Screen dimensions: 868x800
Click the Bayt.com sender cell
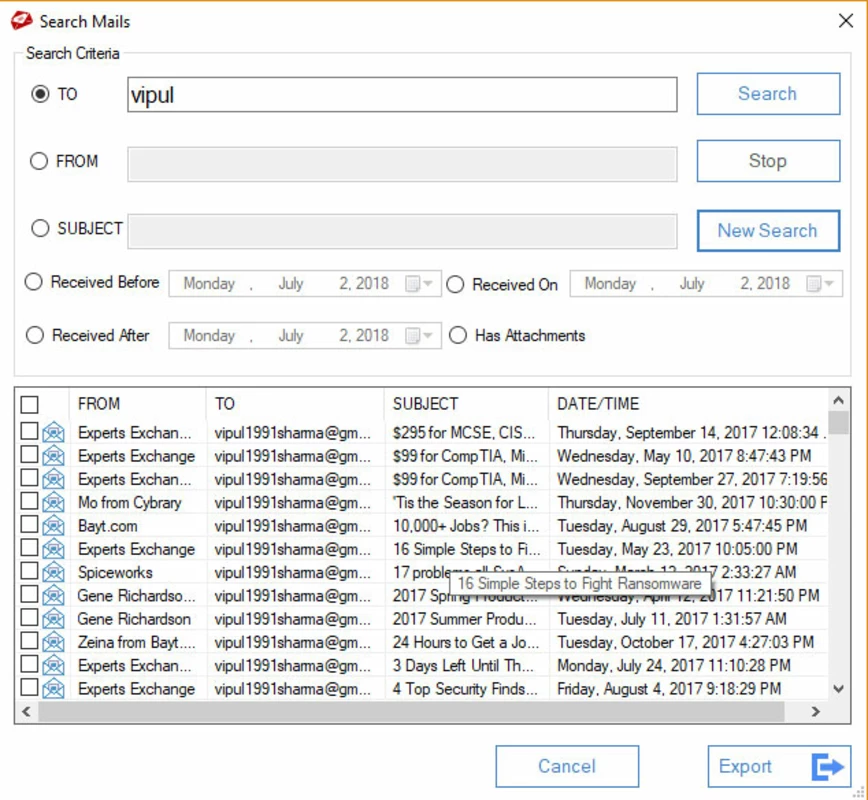coord(108,526)
